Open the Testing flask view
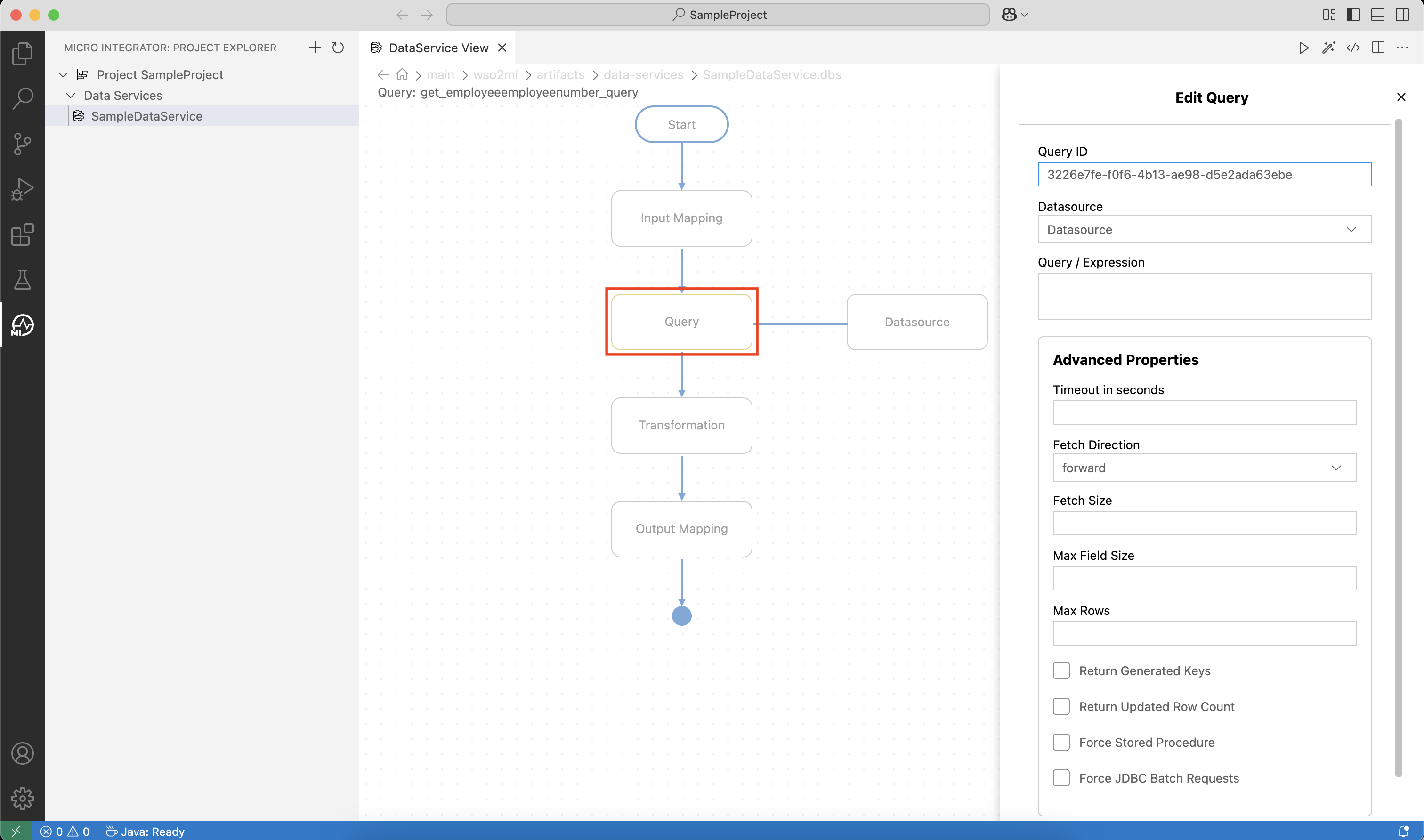Screen dimensions: 1424x840 pos(23,280)
